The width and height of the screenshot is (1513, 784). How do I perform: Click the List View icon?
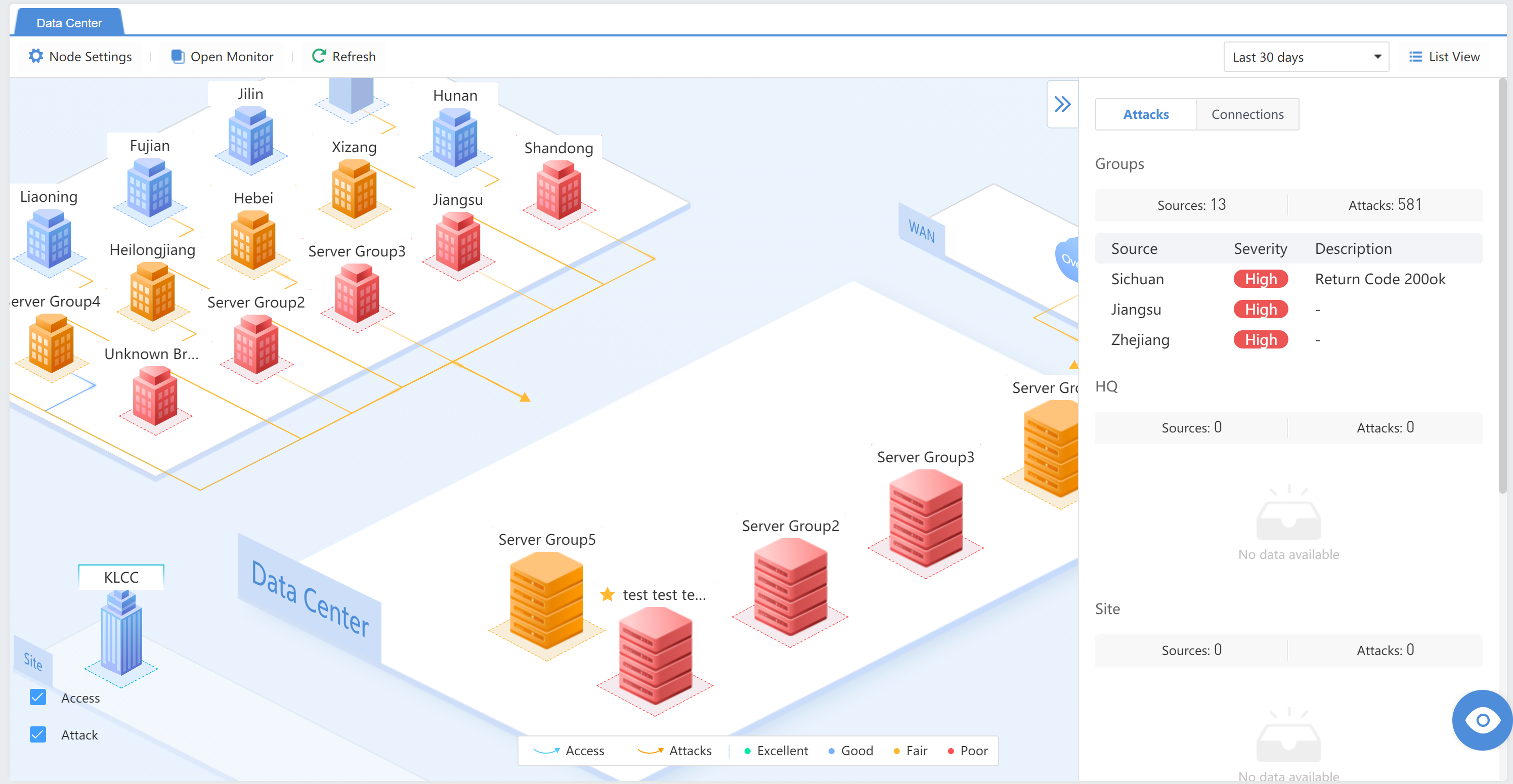pyautogui.click(x=1415, y=57)
